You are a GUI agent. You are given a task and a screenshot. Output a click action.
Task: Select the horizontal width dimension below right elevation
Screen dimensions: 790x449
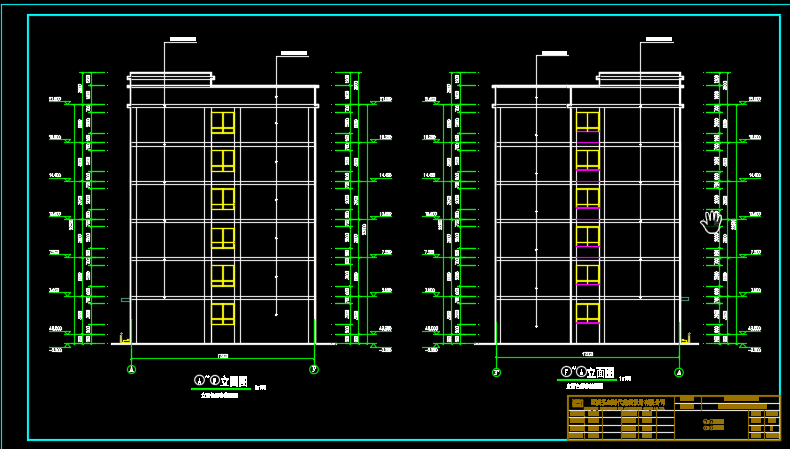[587, 357]
